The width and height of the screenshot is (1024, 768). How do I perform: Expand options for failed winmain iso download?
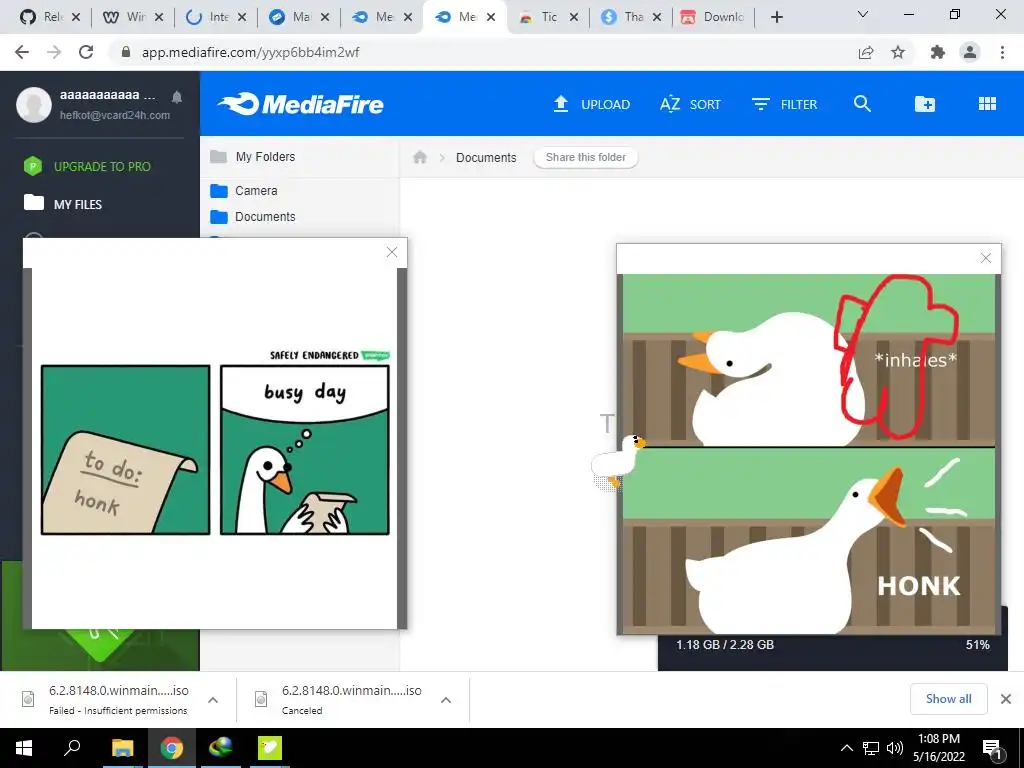(x=213, y=700)
